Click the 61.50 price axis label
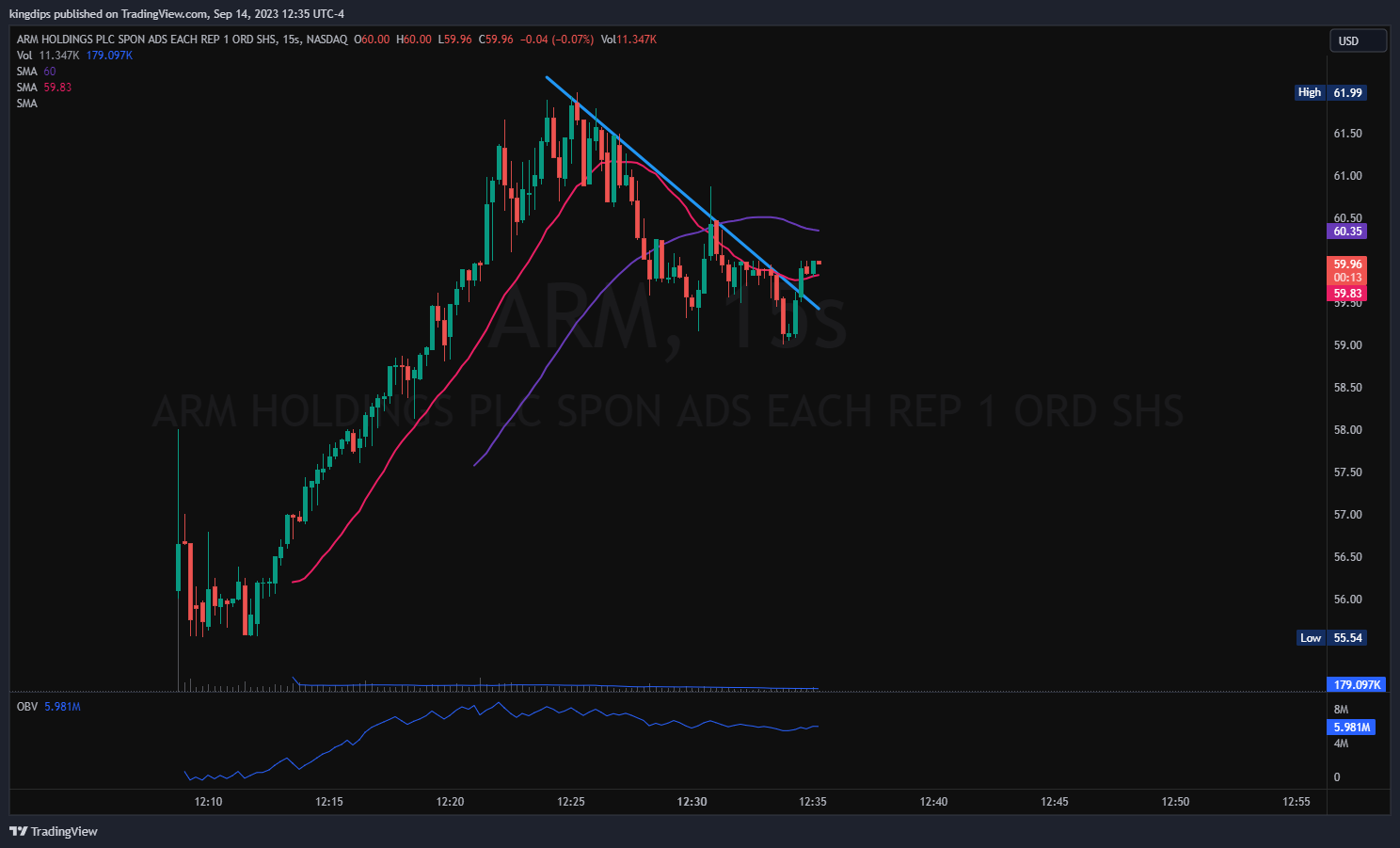The width and height of the screenshot is (1400, 848). click(1347, 134)
